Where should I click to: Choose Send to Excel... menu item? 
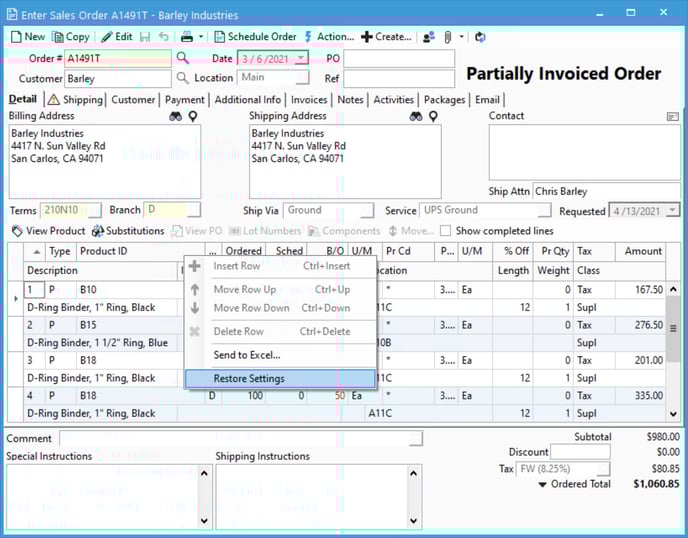coord(280,355)
